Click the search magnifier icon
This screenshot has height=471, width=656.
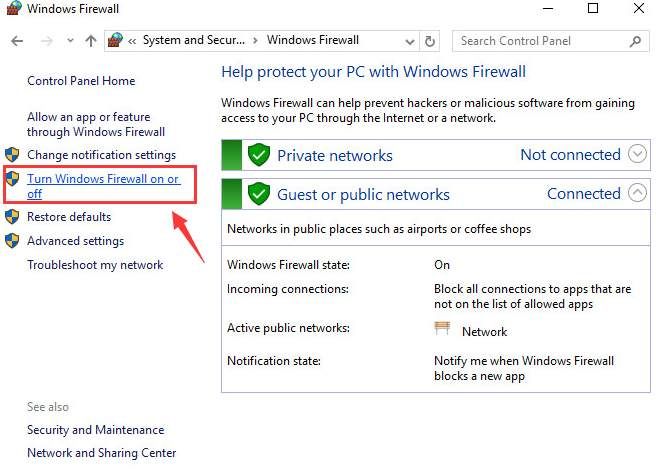click(x=635, y=41)
